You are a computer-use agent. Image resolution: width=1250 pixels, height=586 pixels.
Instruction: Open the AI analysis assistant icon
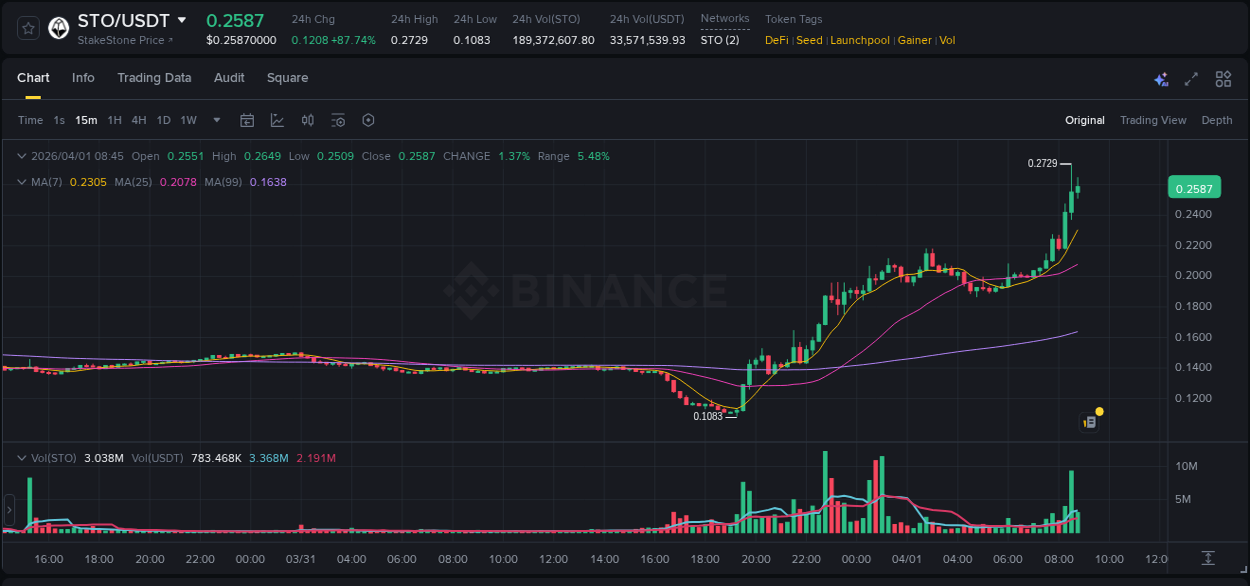pyautogui.click(x=1160, y=78)
